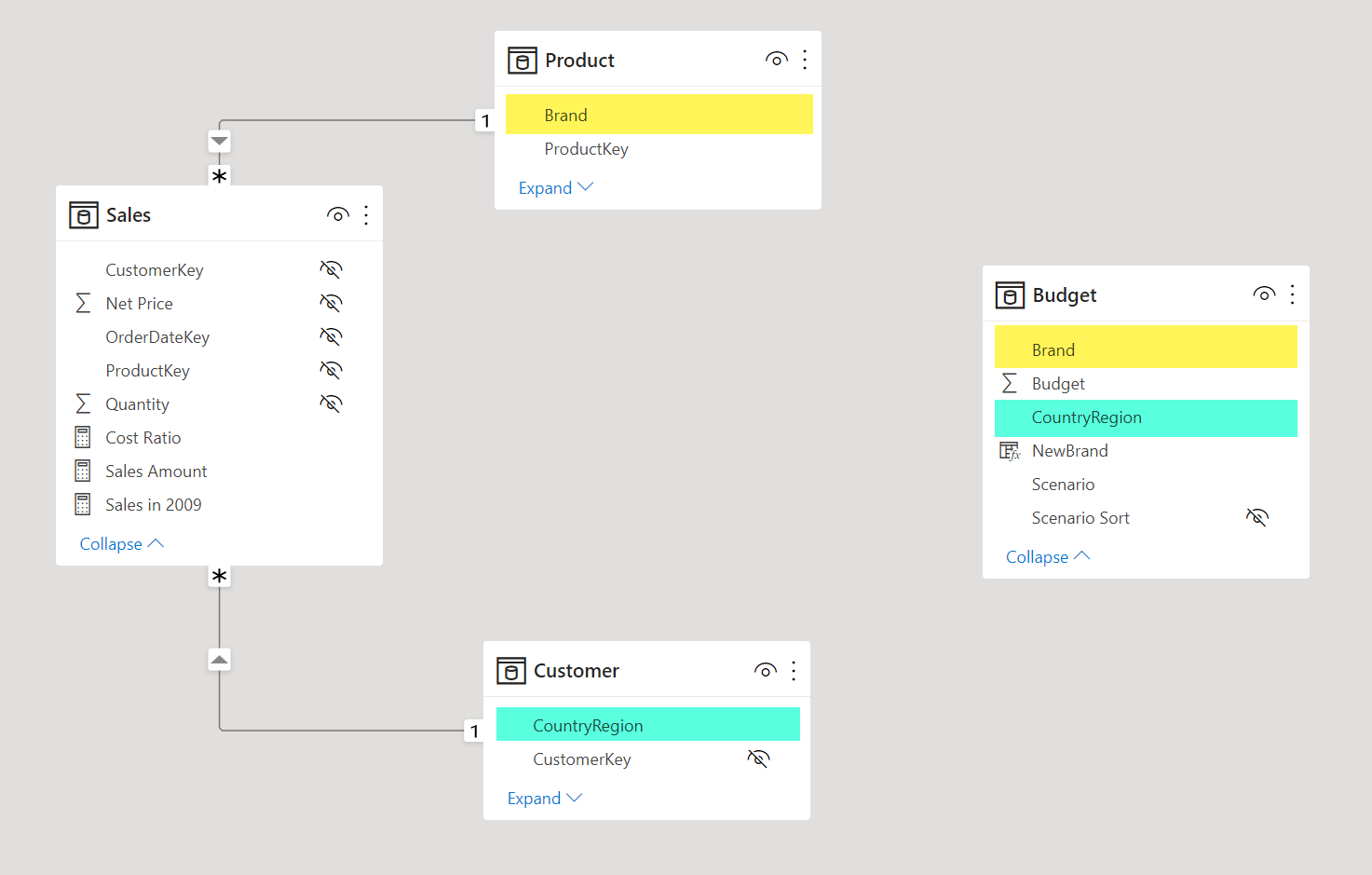Image resolution: width=1372 pixels, height=875 pixels.
Task: Open the Budget table more options menu
Action: [x=1292, y=294]
